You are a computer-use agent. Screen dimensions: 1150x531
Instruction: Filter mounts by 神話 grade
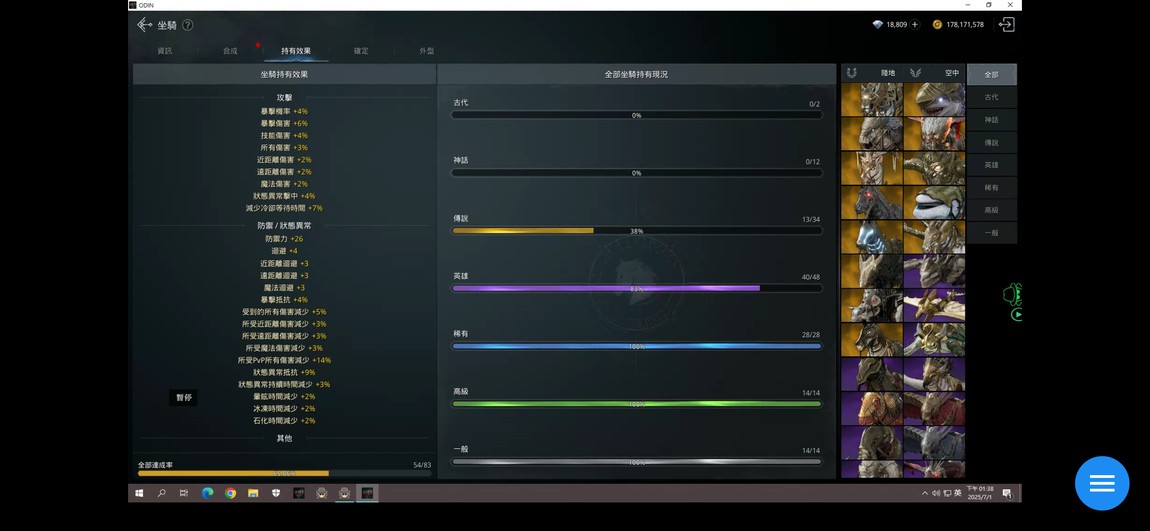[x=992, y=120]
